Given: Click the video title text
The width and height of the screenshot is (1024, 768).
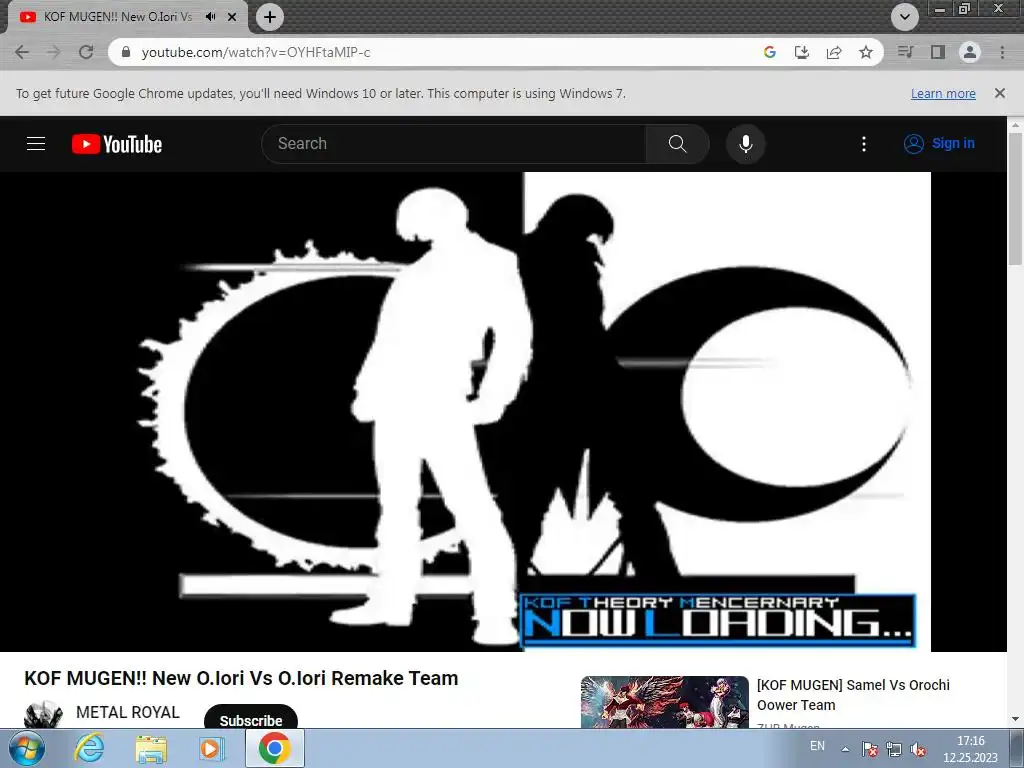Looking at the screenshot, I should [241, 678].
